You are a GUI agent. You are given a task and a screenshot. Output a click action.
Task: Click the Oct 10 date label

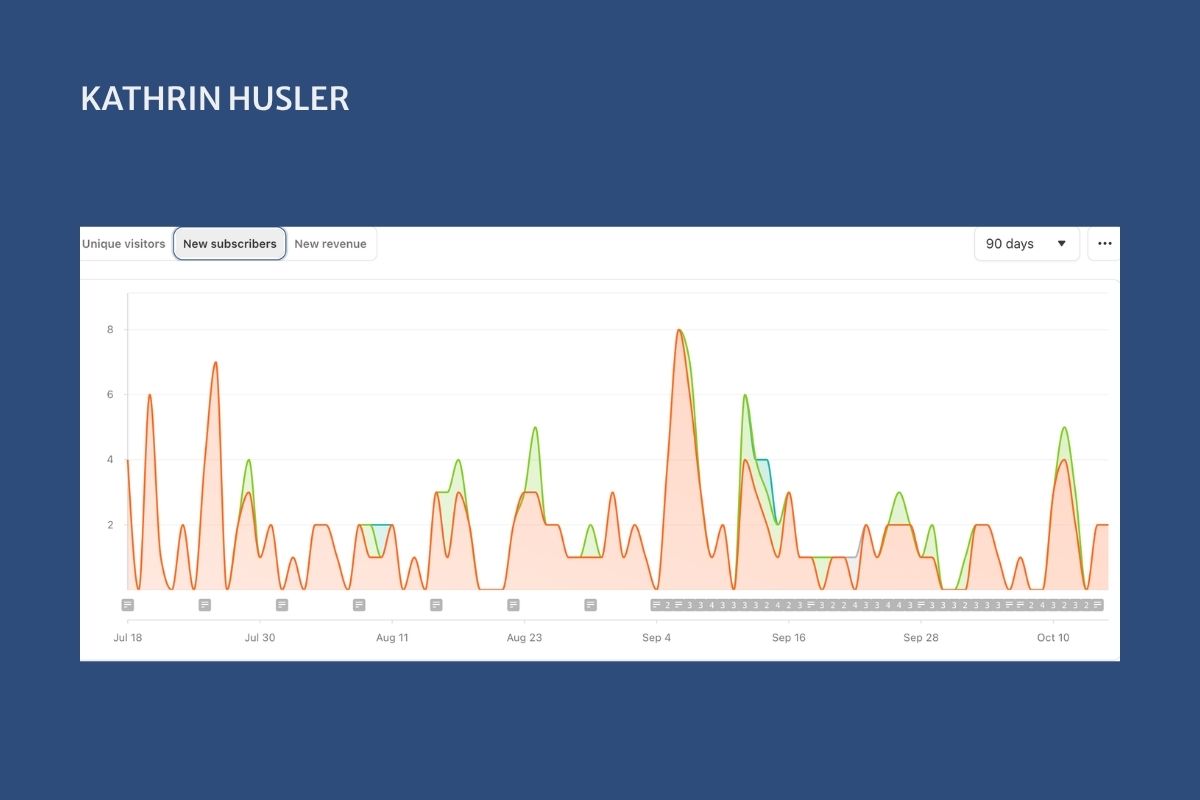click(x=1053, y=638)
